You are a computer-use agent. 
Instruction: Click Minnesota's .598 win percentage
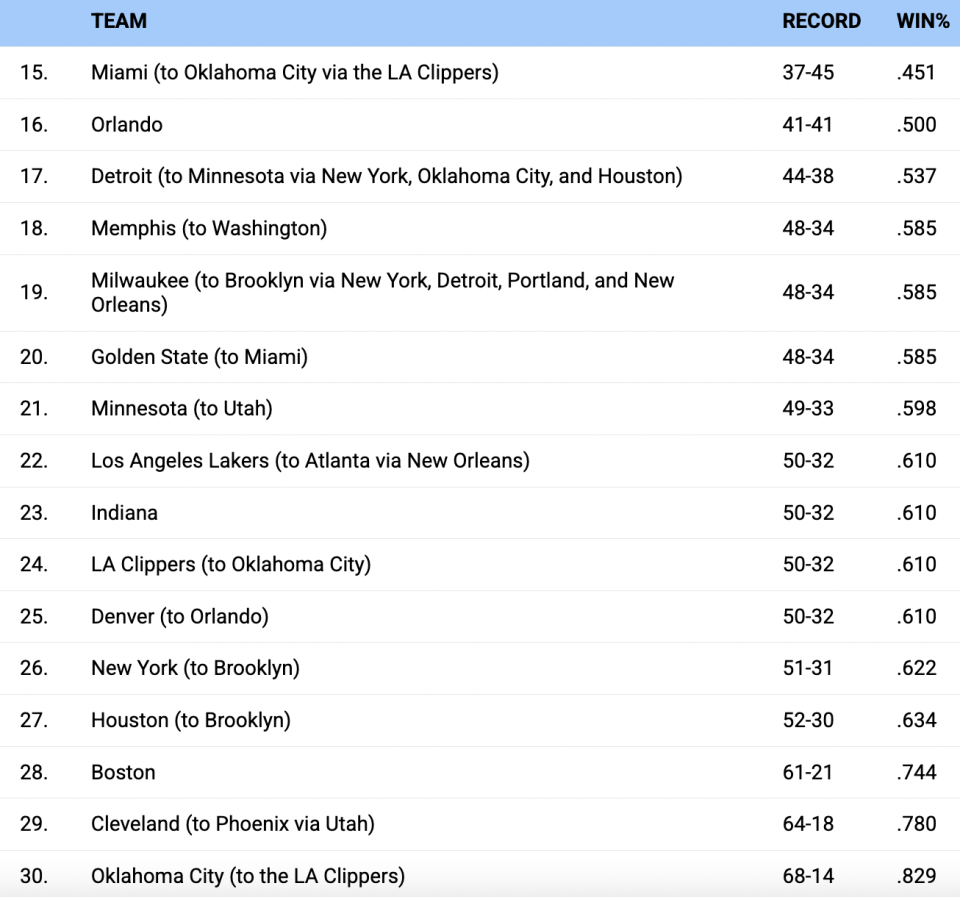917,408
